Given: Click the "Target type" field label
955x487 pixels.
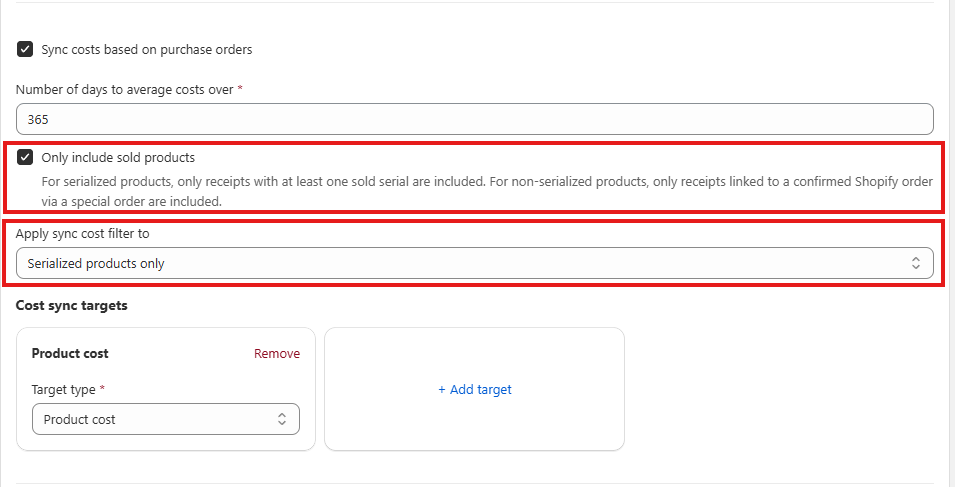Looking at the screenshot, I should pos(63,389).
